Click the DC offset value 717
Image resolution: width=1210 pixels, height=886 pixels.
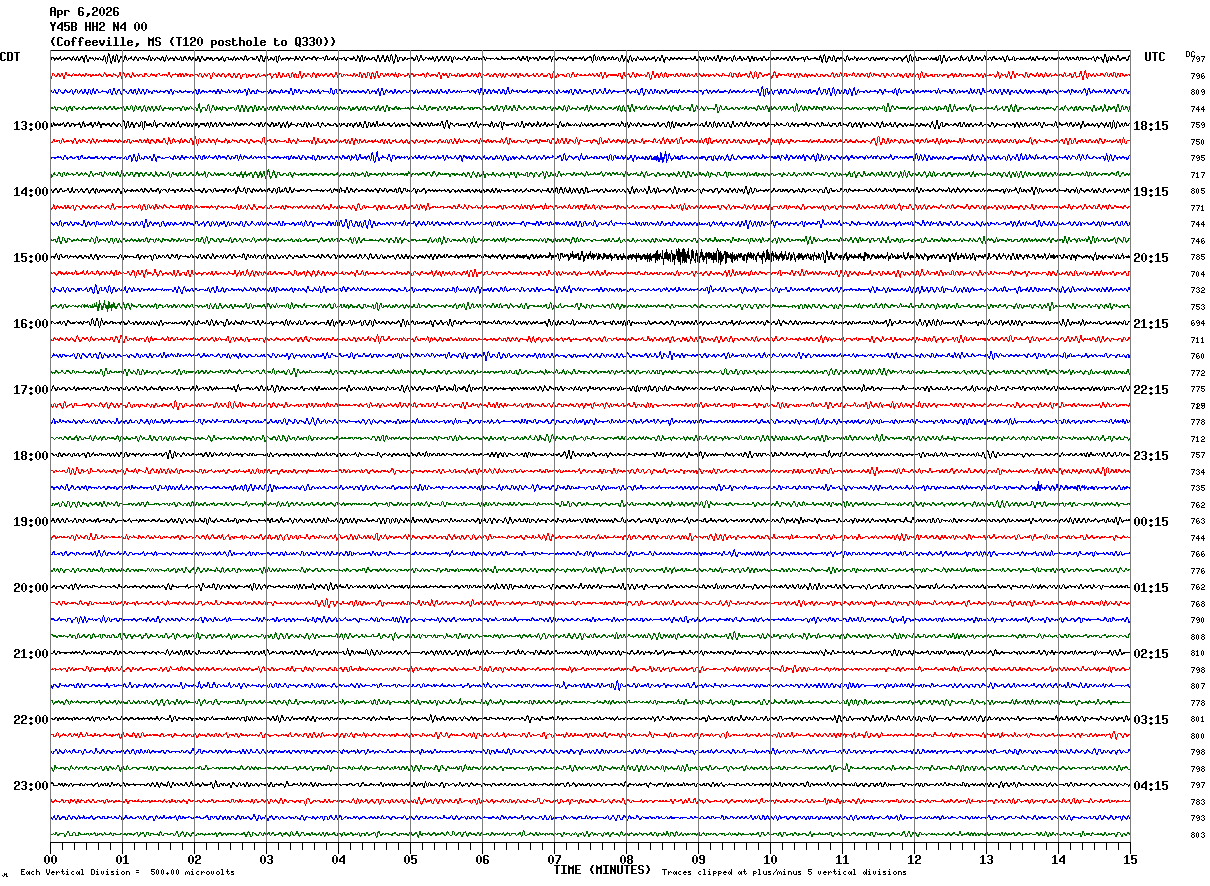1197,175
